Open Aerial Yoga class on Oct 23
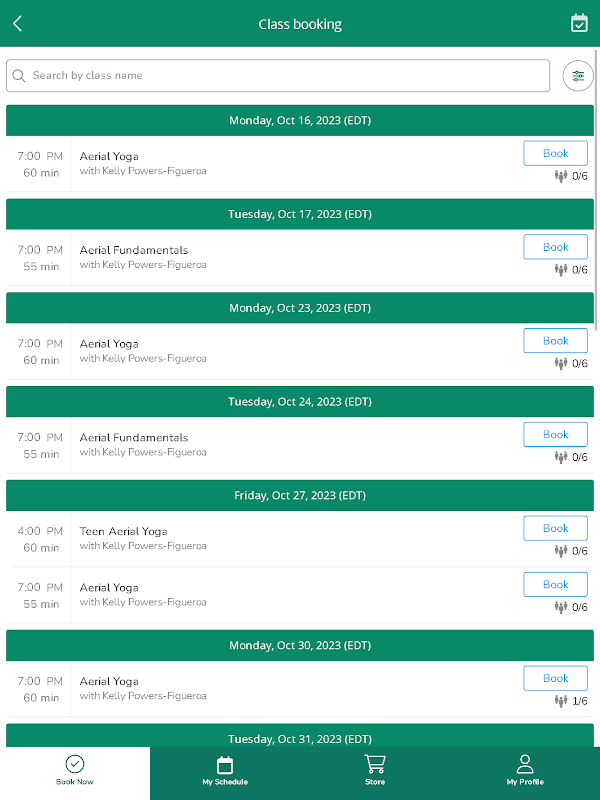 tap(109, 344)
